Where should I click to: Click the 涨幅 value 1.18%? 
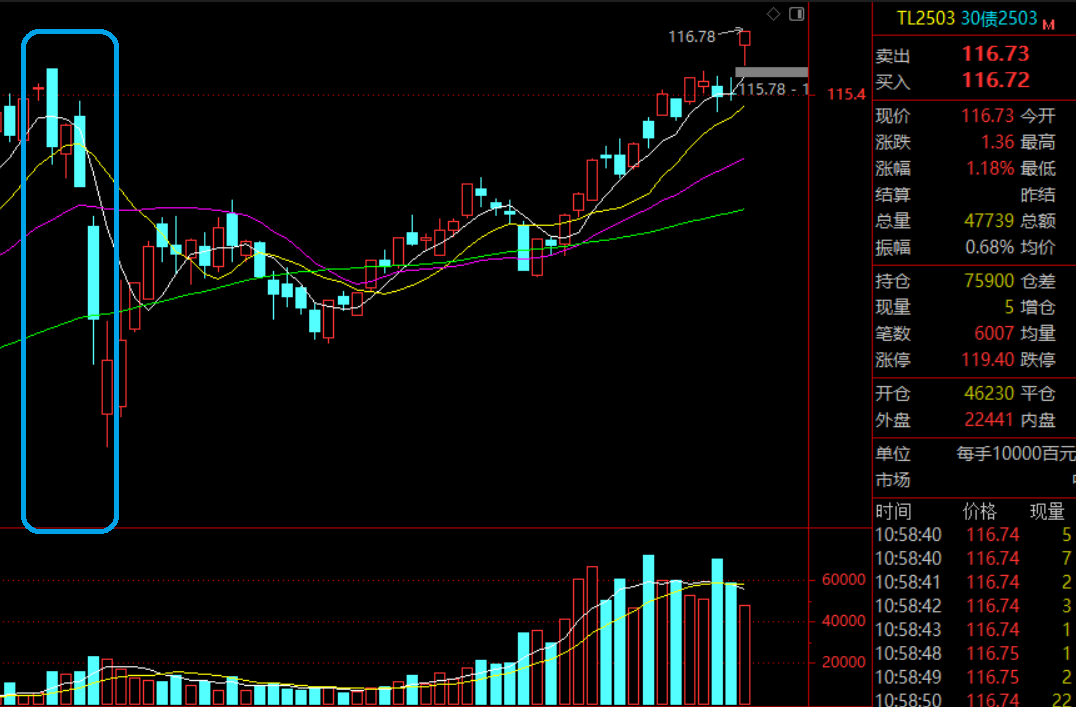click(990, 168)
